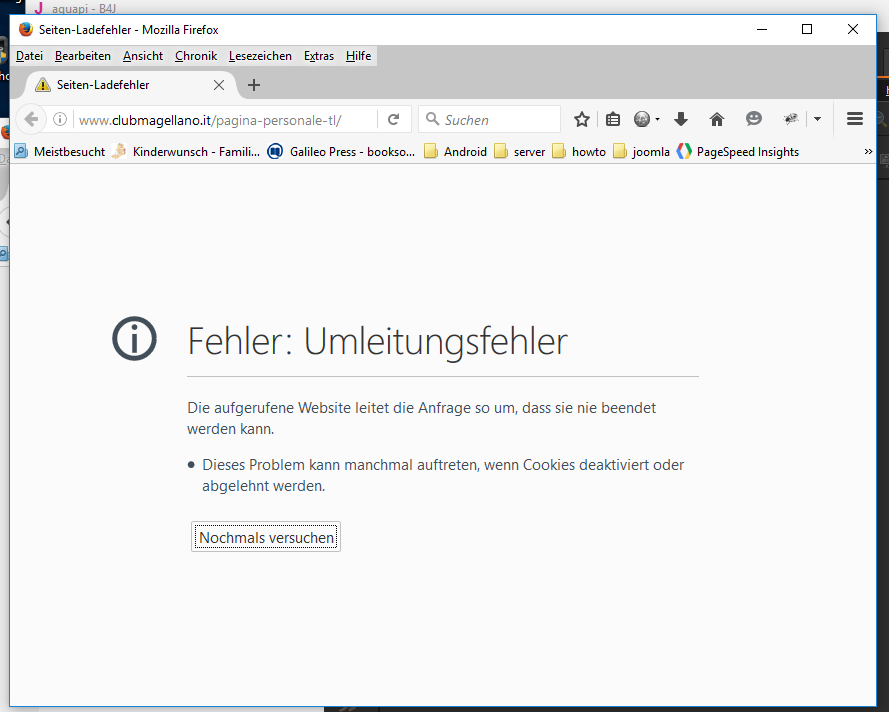
Task: Open the Extras menu
Action: click(x=319, y=56)
